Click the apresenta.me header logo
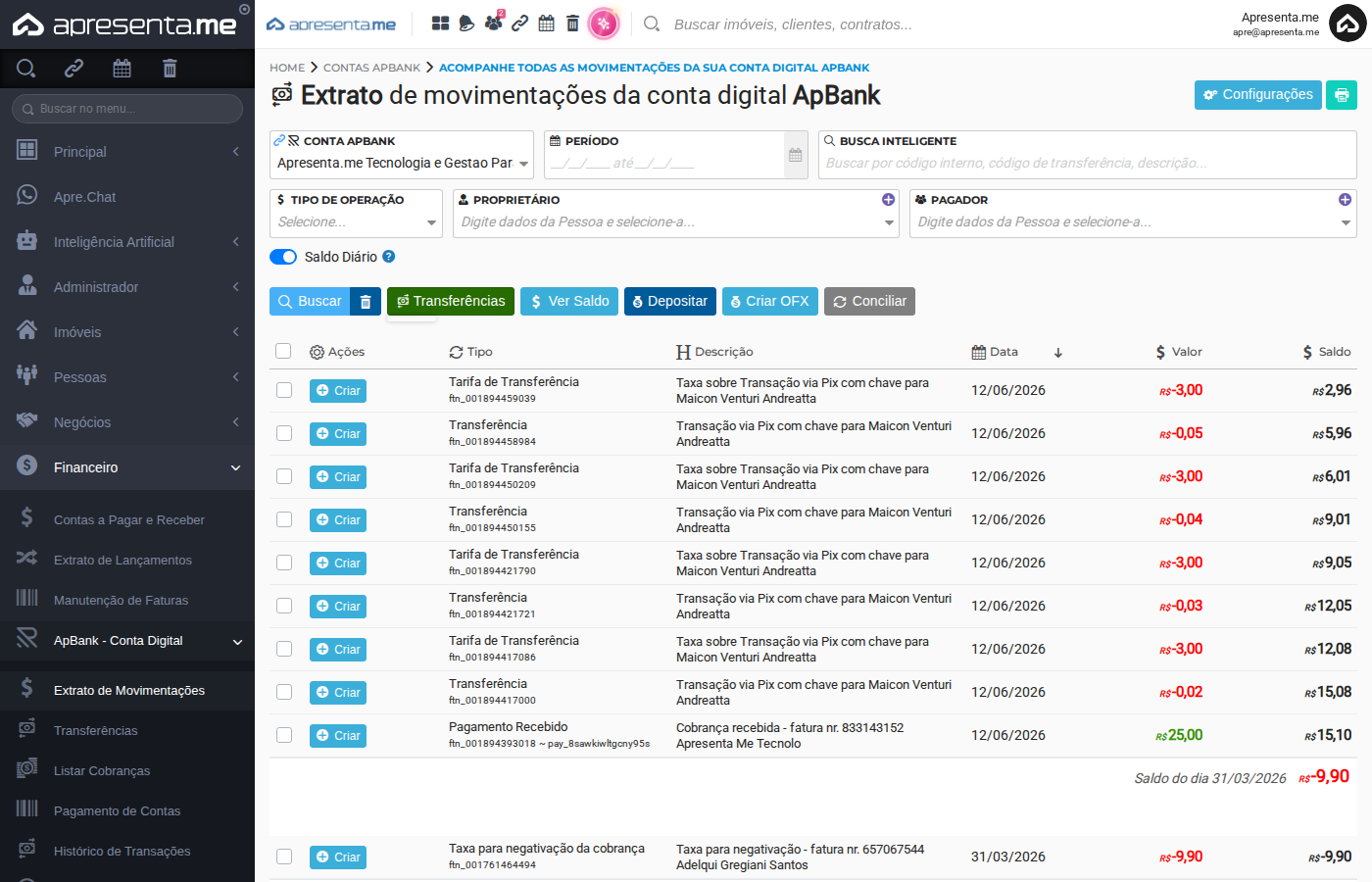The width and height of the screenshot is (1372, 882). click(x=331, y=24)
